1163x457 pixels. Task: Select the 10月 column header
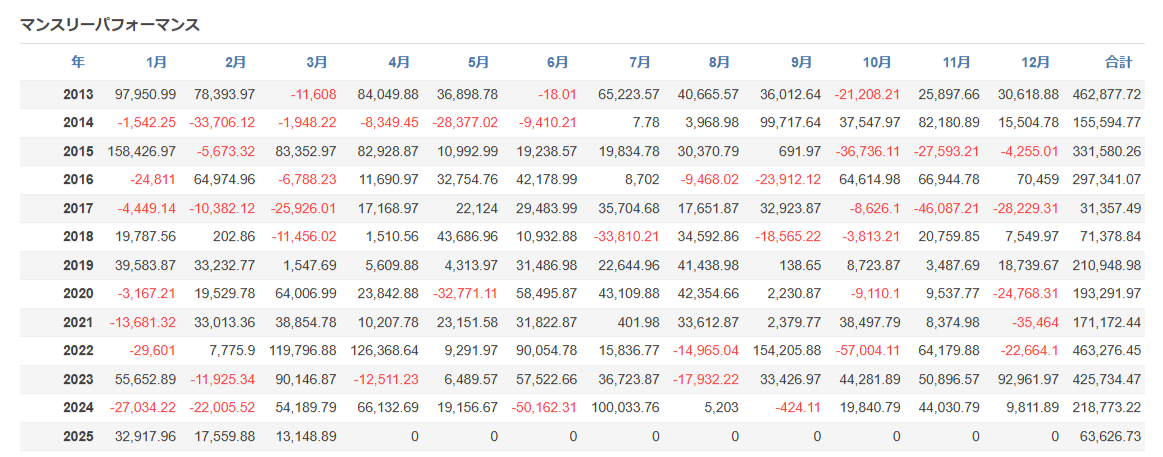[877, 62]
